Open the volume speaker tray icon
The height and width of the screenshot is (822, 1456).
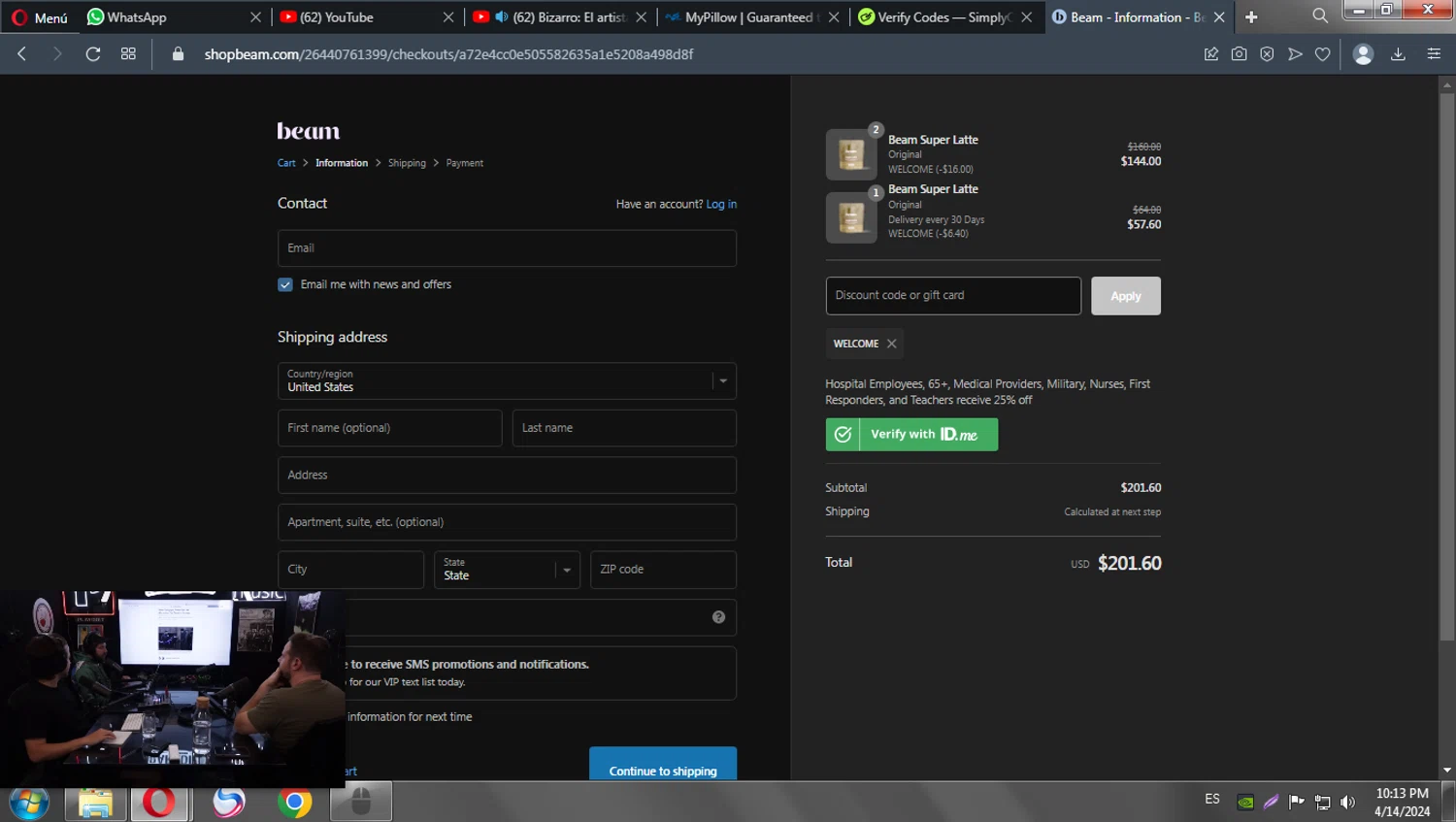point(1347,803)
